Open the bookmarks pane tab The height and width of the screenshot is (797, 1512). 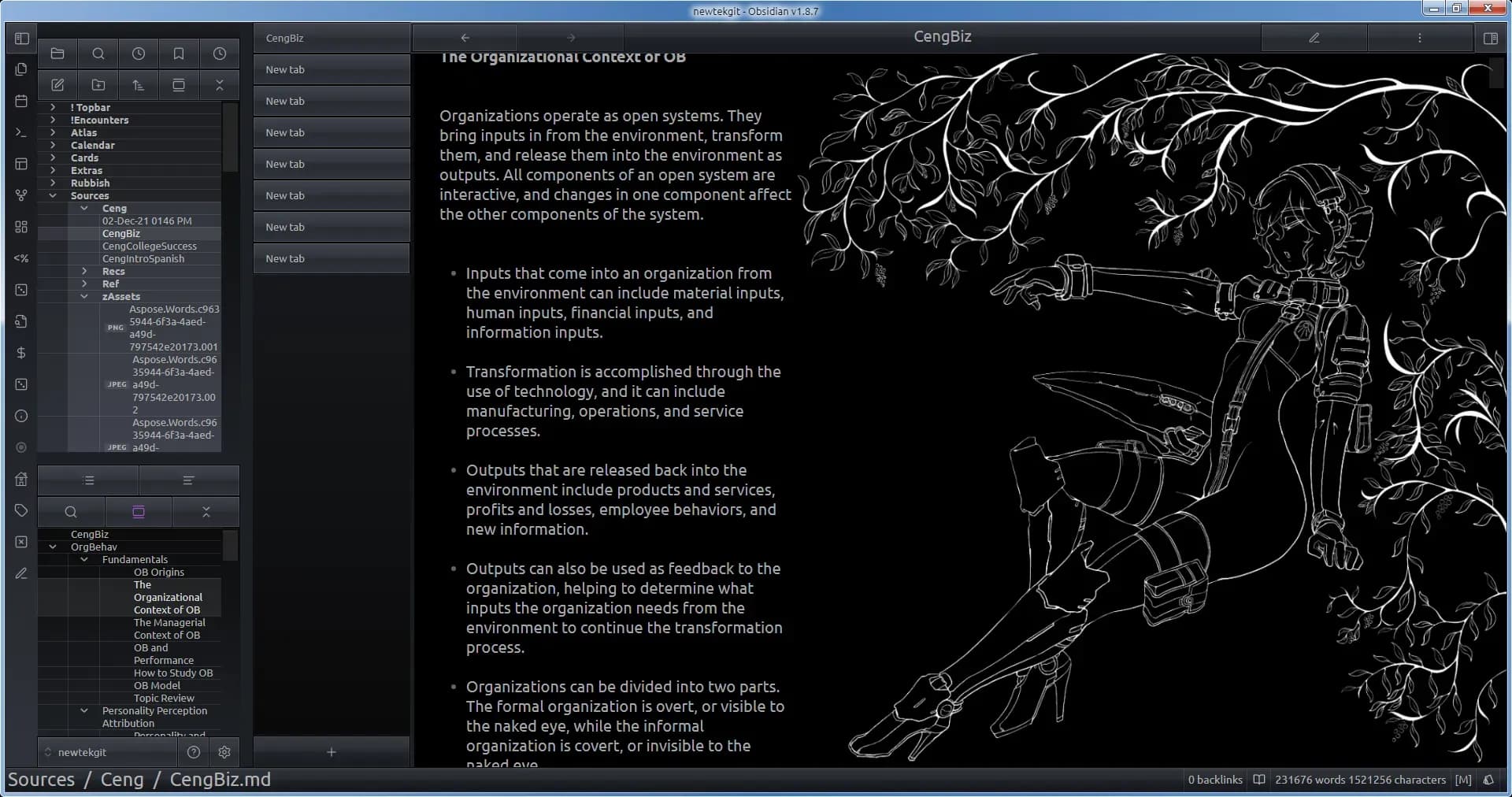click(x=179, y=54)
